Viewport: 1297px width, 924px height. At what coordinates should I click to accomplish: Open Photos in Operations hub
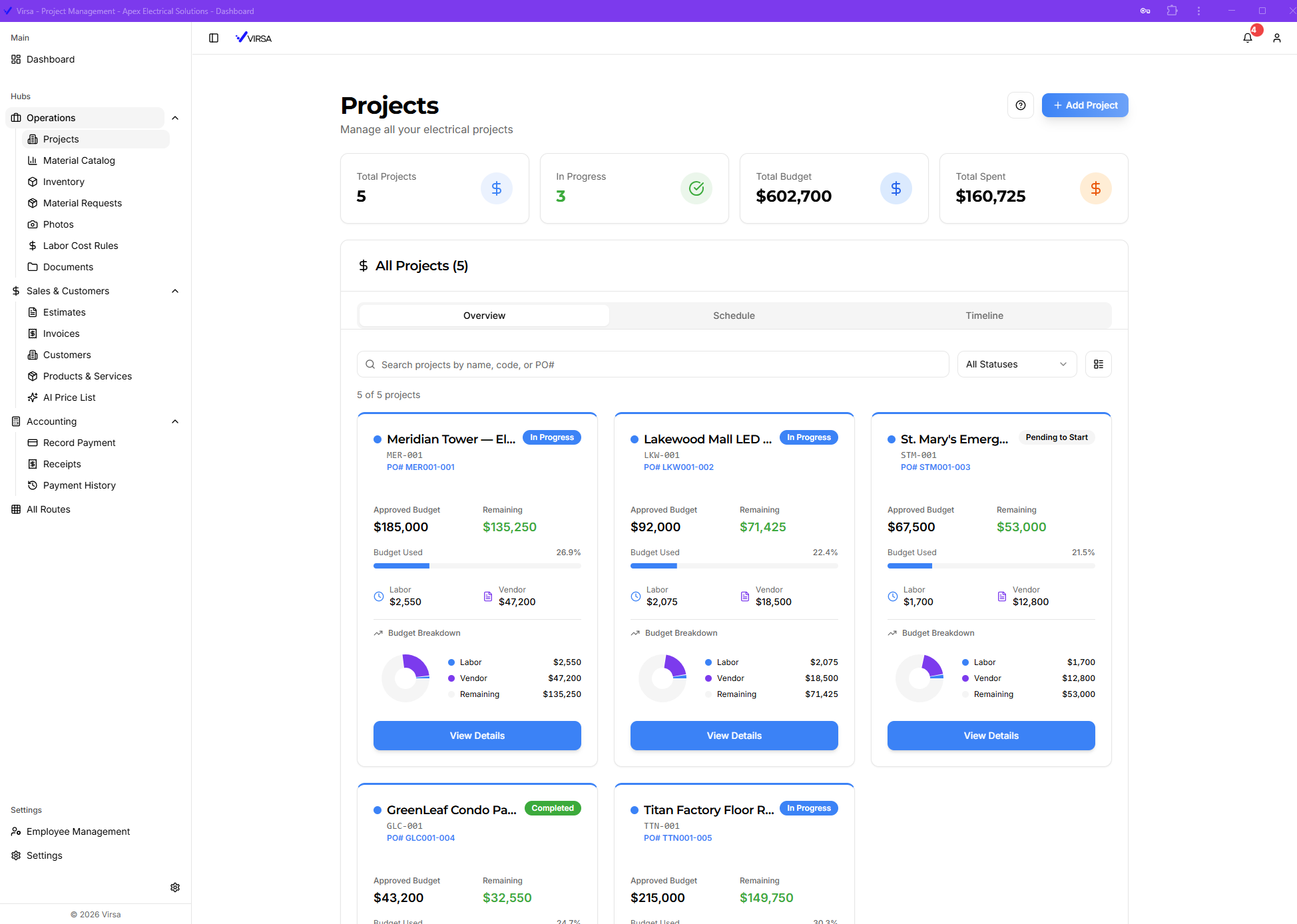click(x=59, y=224)
